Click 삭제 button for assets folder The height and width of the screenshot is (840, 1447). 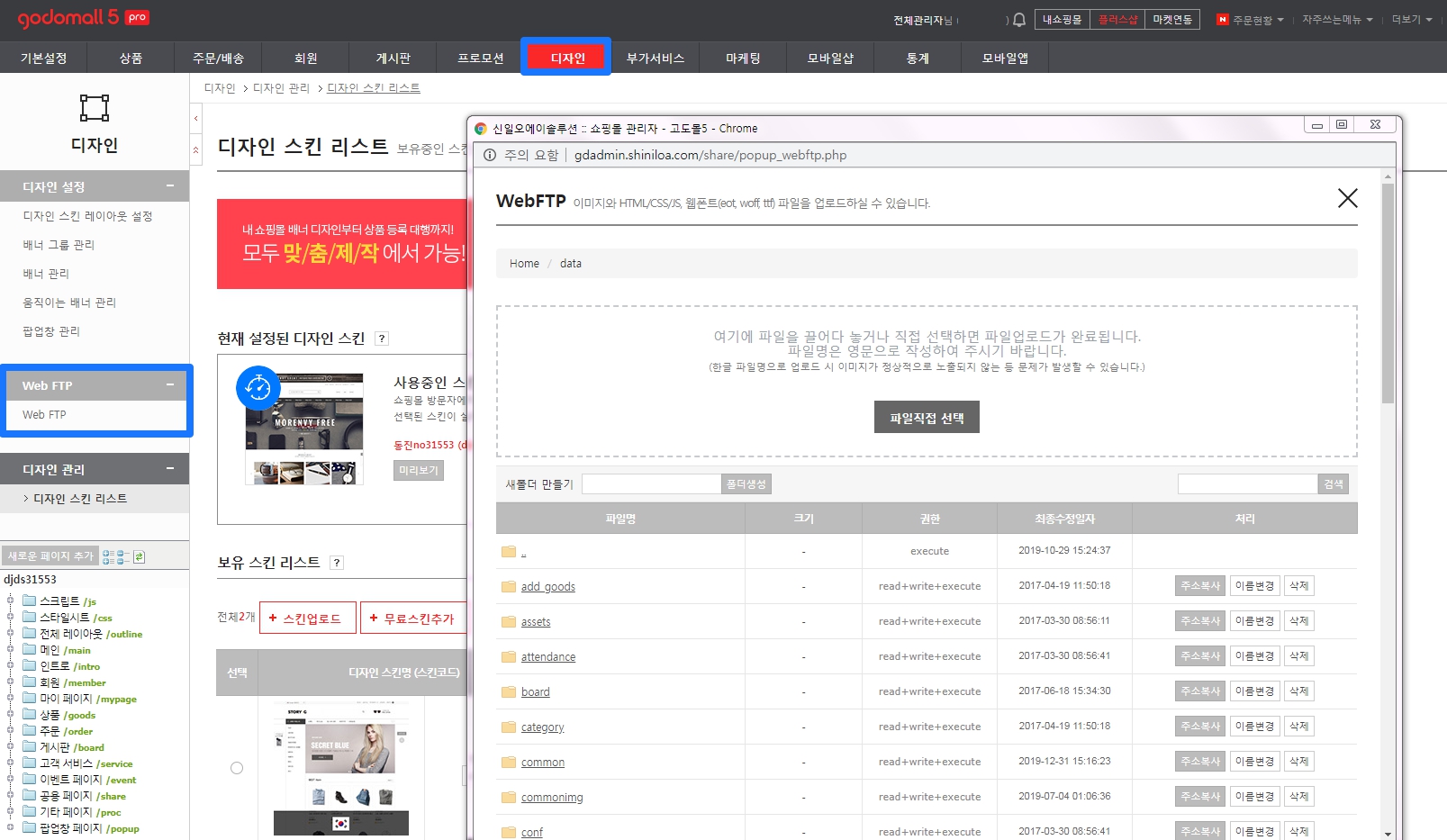[x=1298, y=621]
